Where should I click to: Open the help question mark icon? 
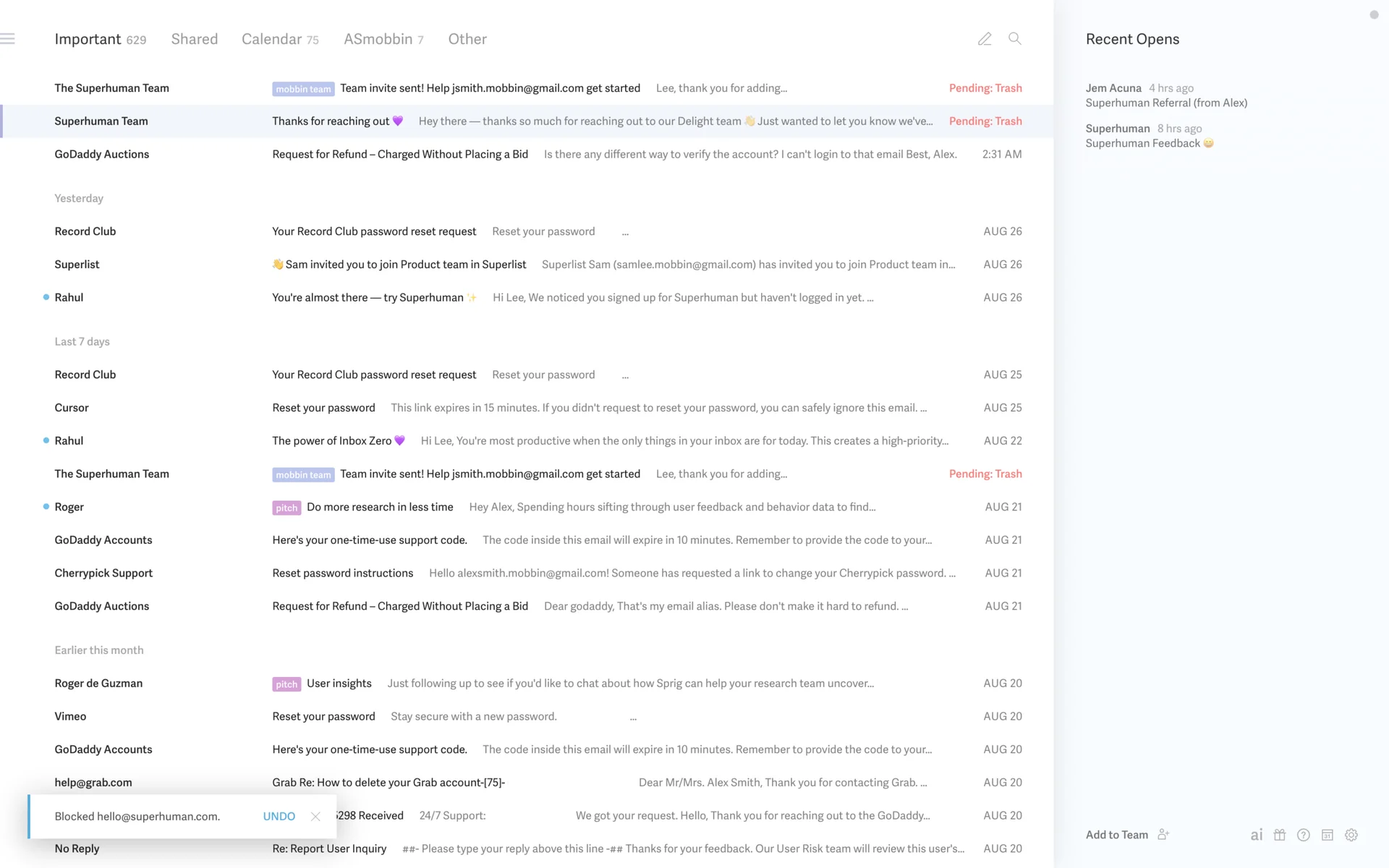(1304, 835)
